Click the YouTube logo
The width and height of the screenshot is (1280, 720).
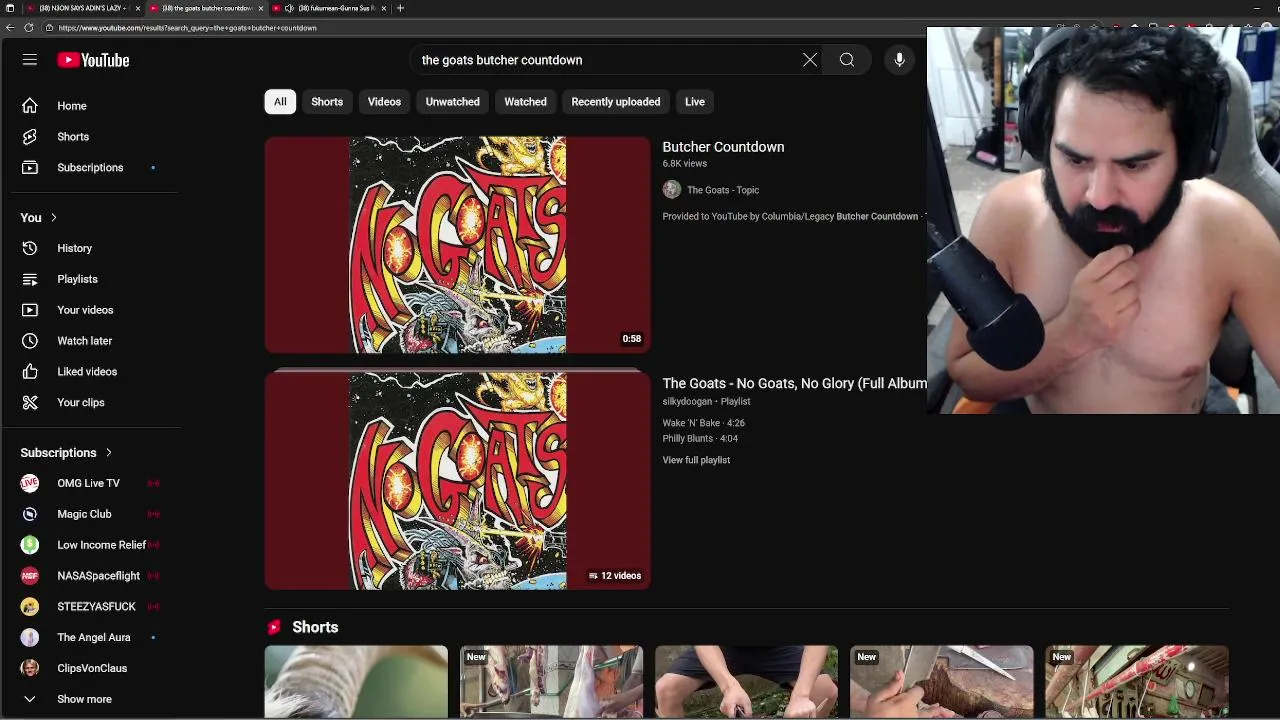click(x=93, y=60)
